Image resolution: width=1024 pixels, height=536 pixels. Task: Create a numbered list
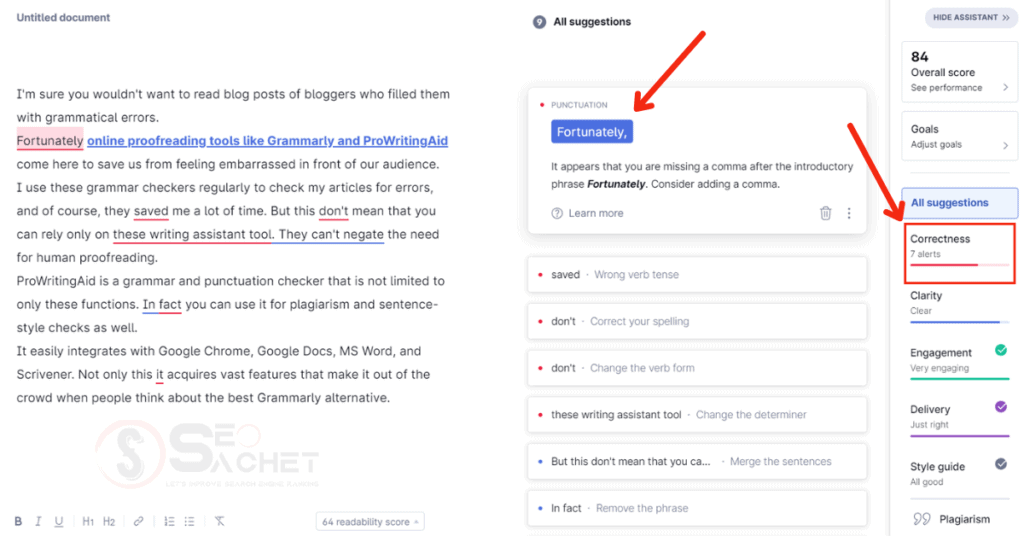click(x=169, y=521)
